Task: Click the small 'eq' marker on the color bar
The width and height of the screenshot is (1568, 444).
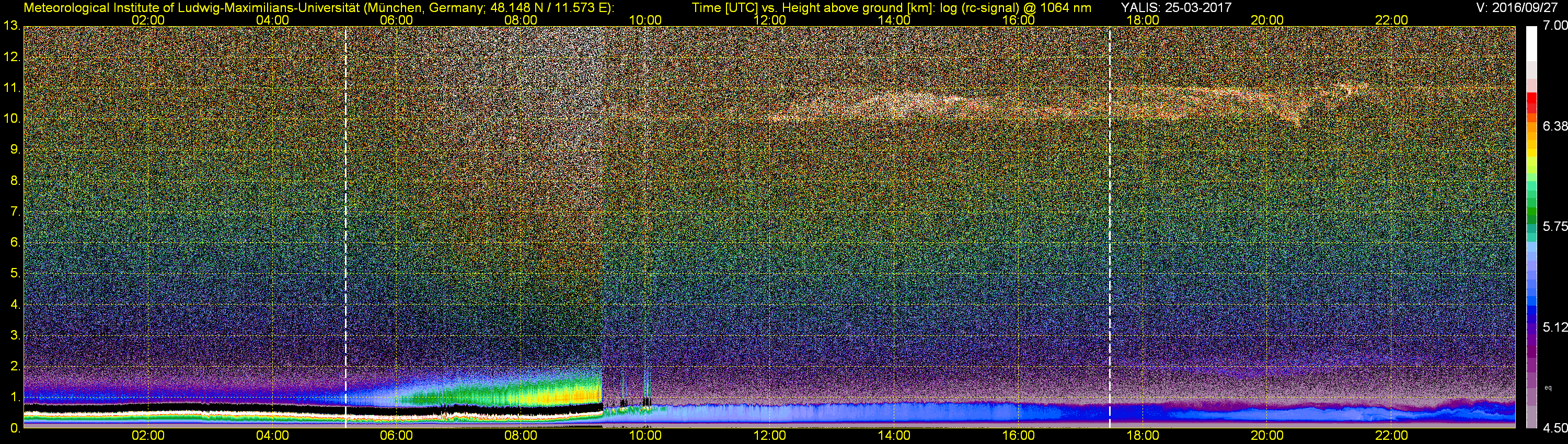Action: [1548, 388]
